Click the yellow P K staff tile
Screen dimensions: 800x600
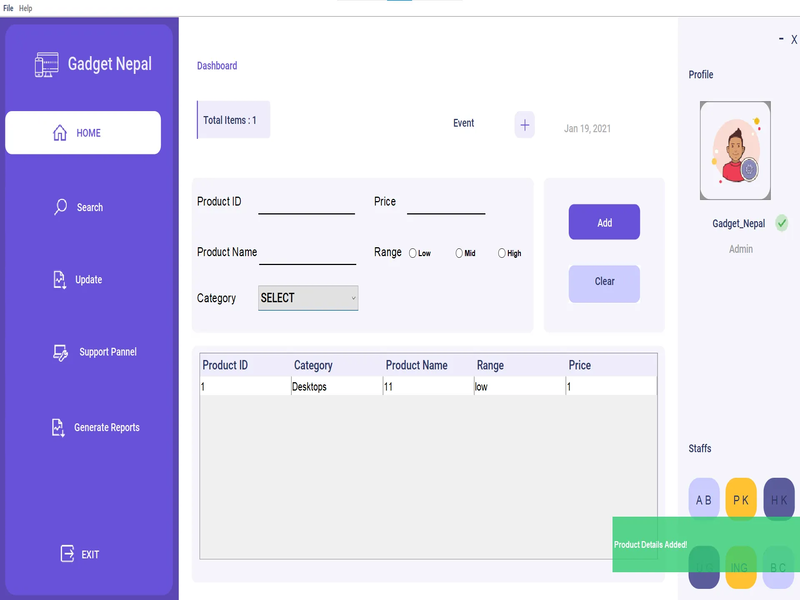pos(741,499)
